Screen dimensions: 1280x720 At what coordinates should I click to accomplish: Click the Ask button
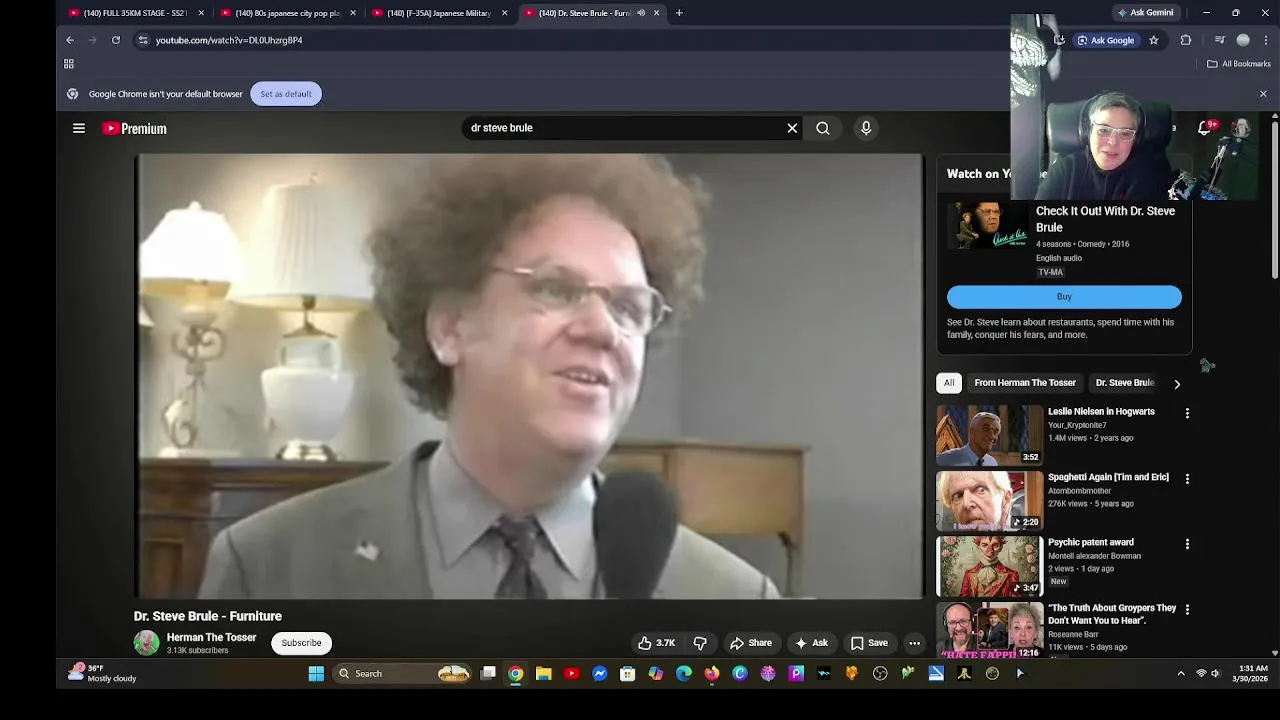point(811,643)
